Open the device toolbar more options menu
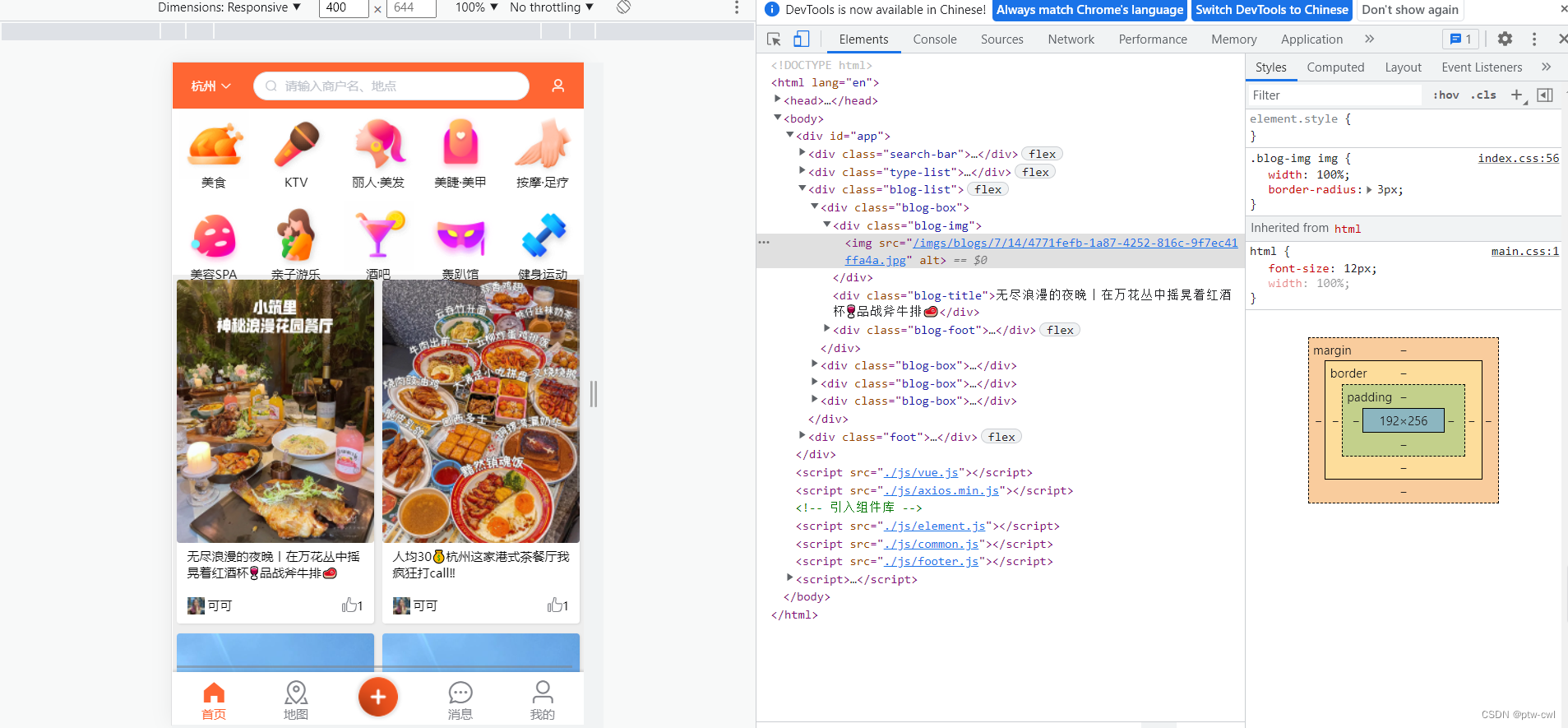 coord(736,8)
